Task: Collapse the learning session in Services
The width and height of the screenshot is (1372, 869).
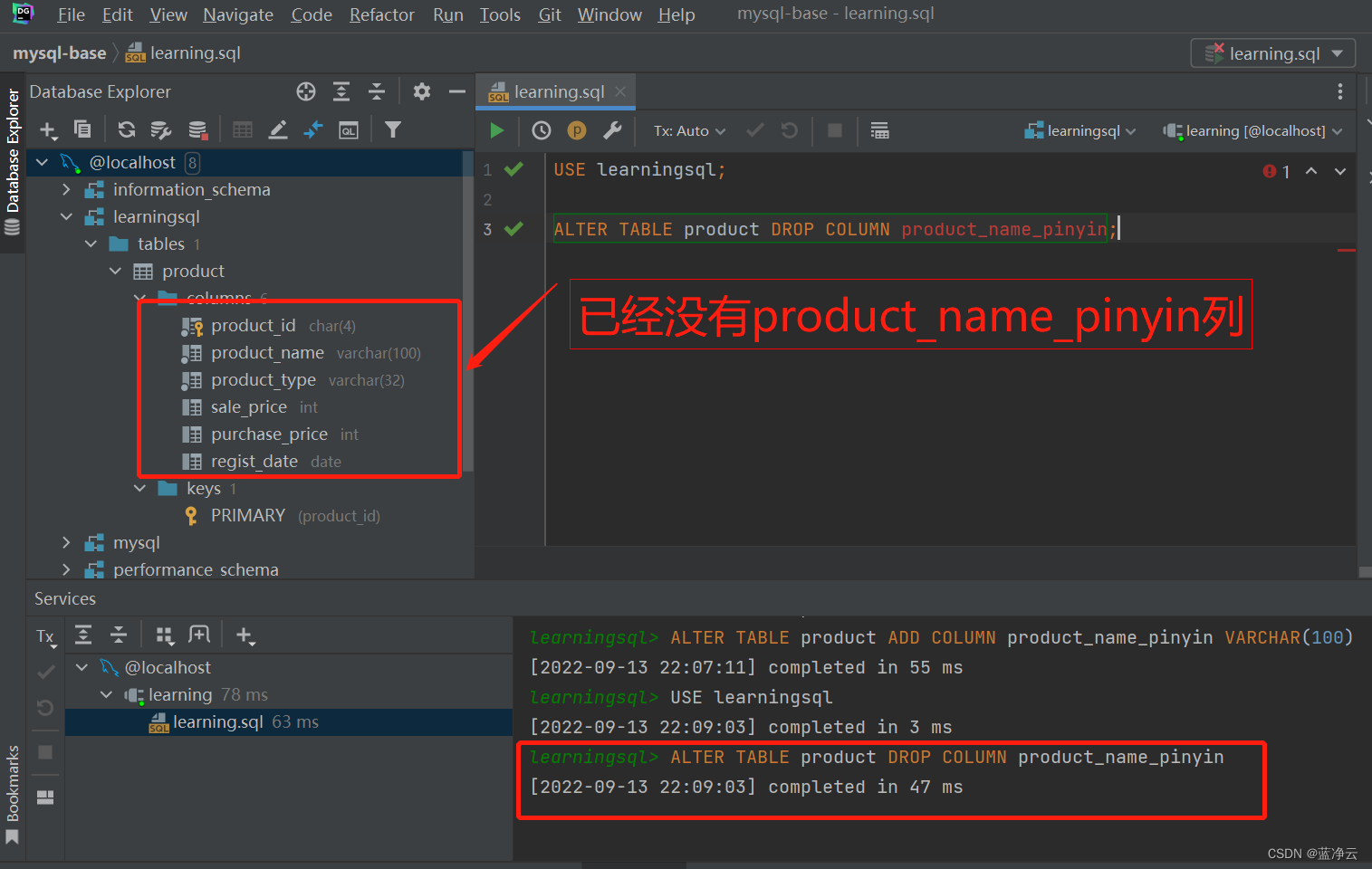Action: (107, 694)
